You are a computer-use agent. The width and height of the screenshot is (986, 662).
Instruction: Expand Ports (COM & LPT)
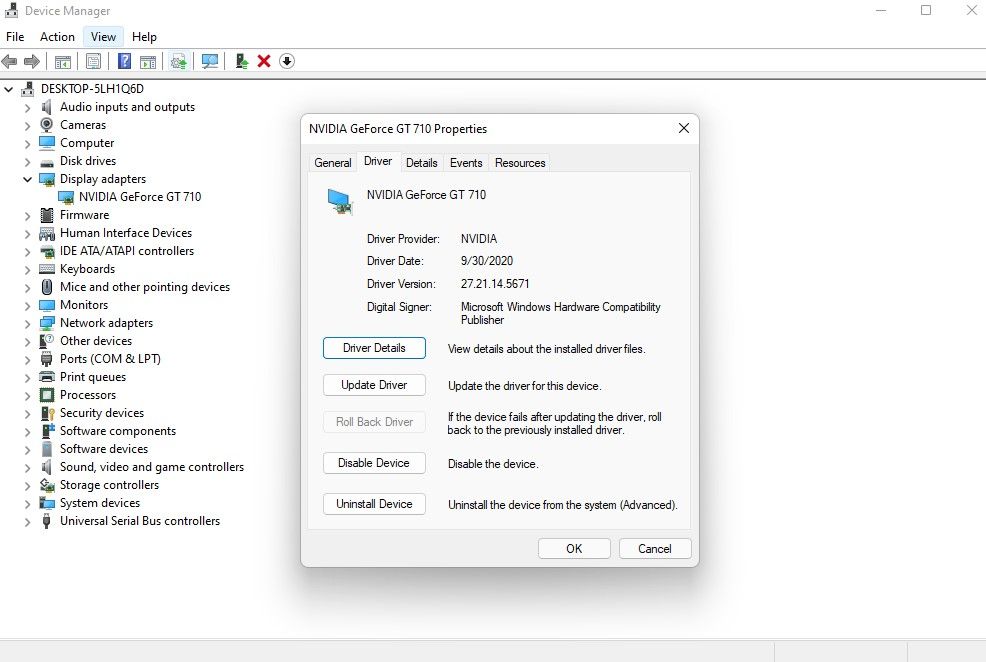pyautogui.click(x=27, y=360)
